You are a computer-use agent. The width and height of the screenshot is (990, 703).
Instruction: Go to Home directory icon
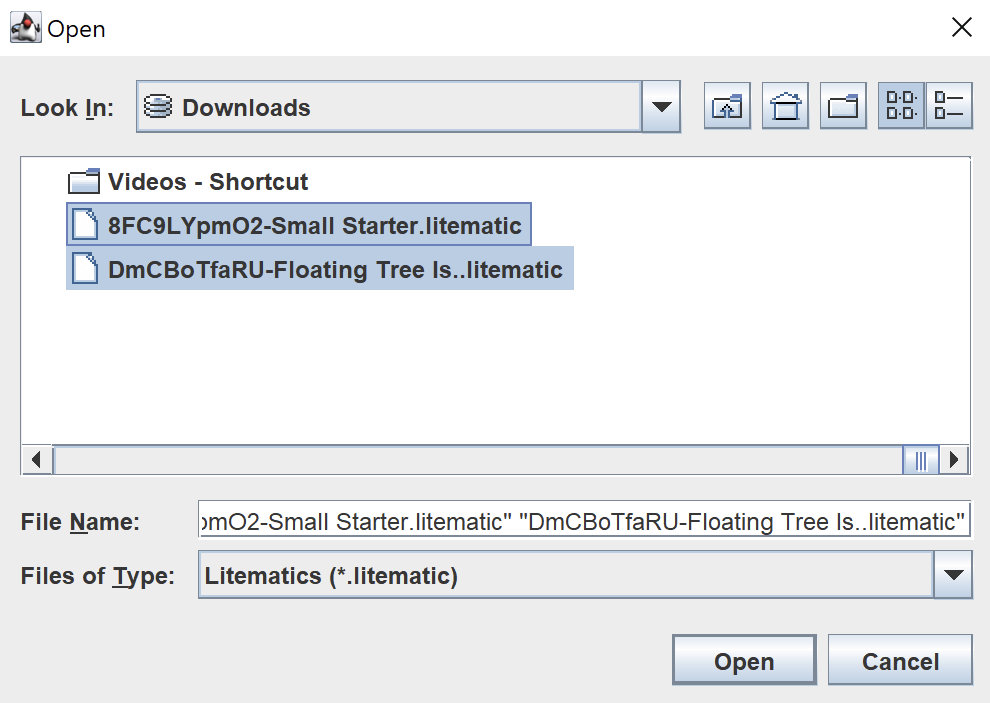(786, 107)
